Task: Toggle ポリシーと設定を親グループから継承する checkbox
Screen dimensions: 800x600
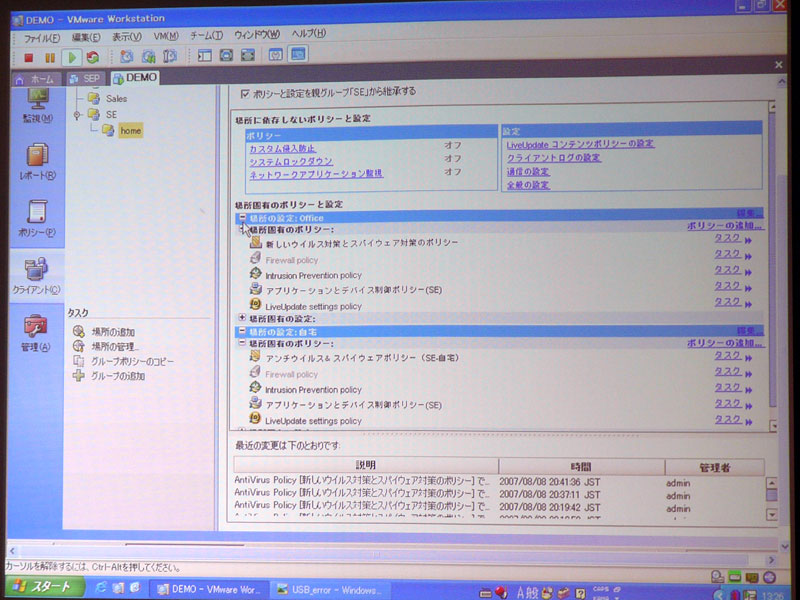Action: tap(245, 93)
